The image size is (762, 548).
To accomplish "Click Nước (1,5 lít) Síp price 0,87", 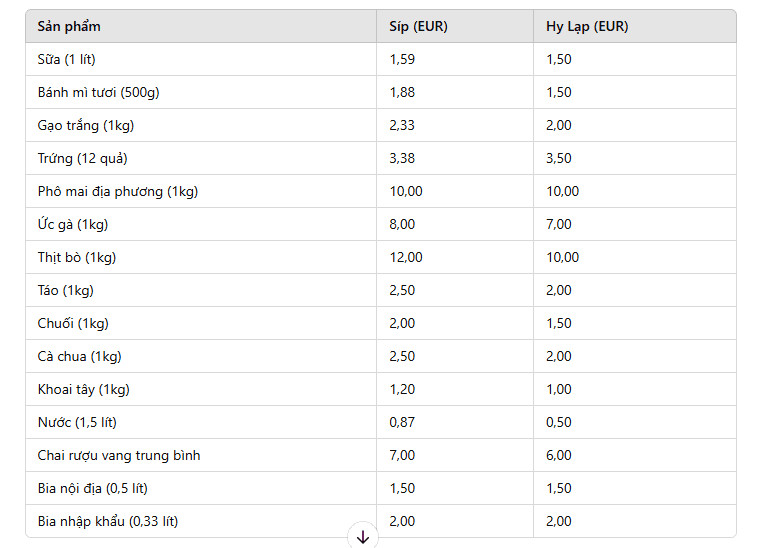I will 403,423.
